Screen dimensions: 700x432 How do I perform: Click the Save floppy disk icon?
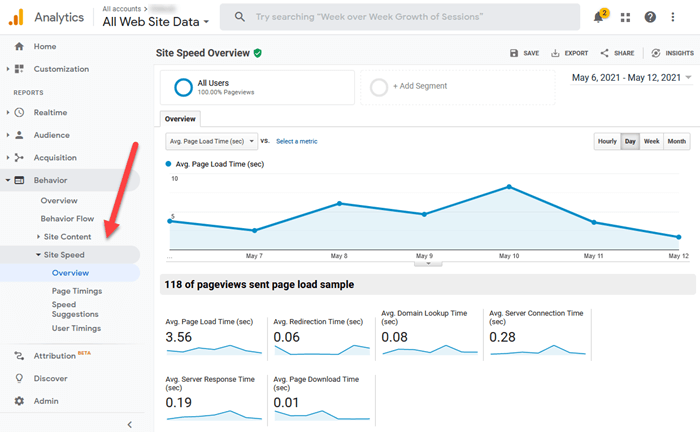[514, 53]
